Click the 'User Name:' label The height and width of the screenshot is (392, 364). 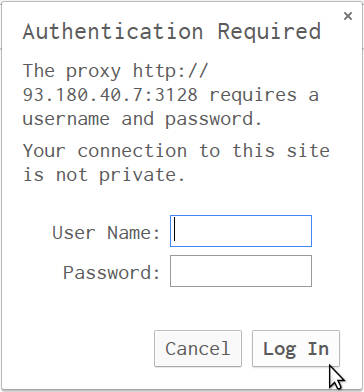pyautogui.click(x=106, y=232)
